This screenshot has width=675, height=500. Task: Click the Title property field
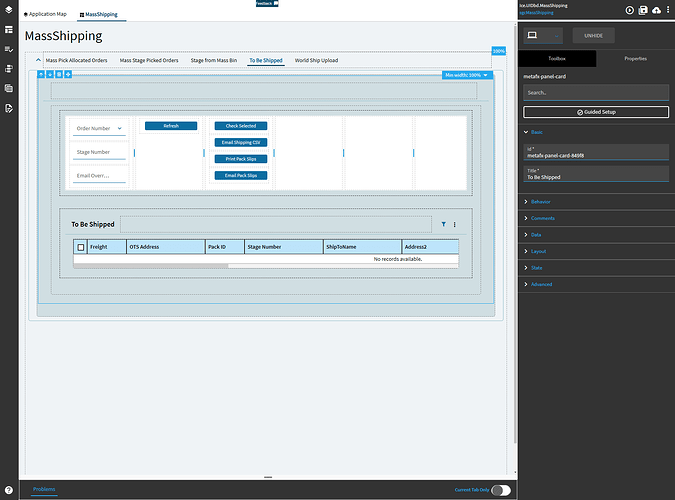[x=596, y=174]
